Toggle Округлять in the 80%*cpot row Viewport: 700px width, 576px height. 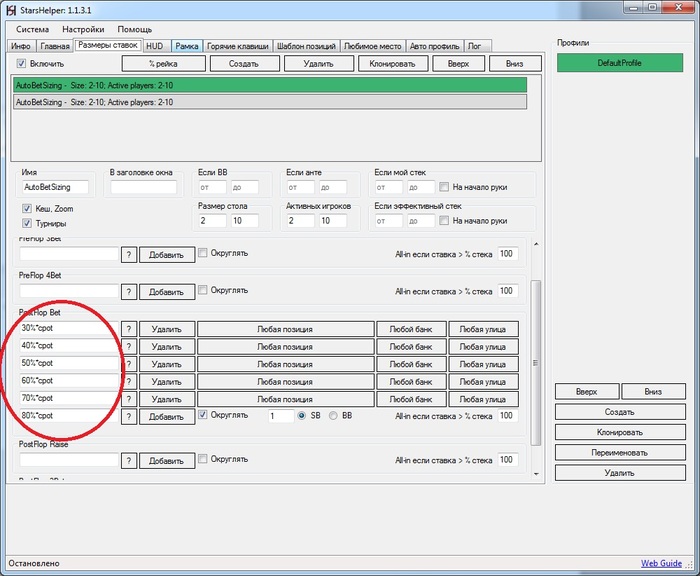pyautogui.click(x=204, y=415)
